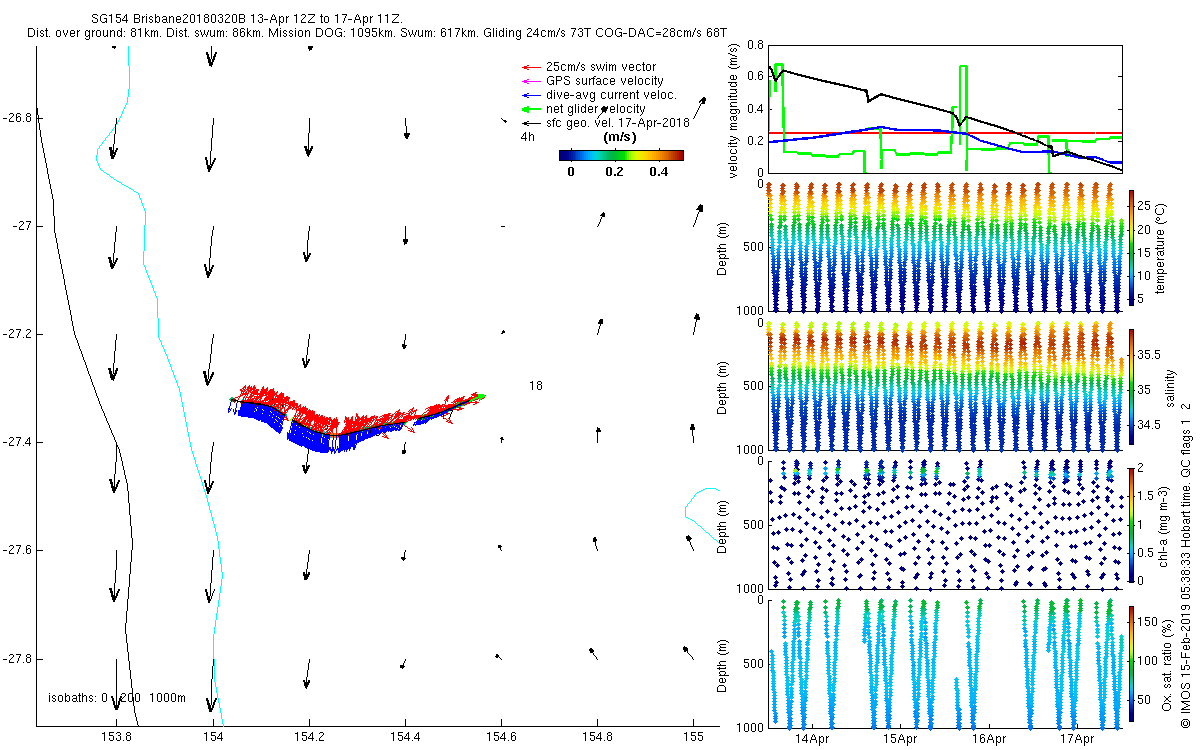This screenshot has width=1200, height=750.
Task: Click the temperature colorbar scale
Action: tap(1132, 248)
